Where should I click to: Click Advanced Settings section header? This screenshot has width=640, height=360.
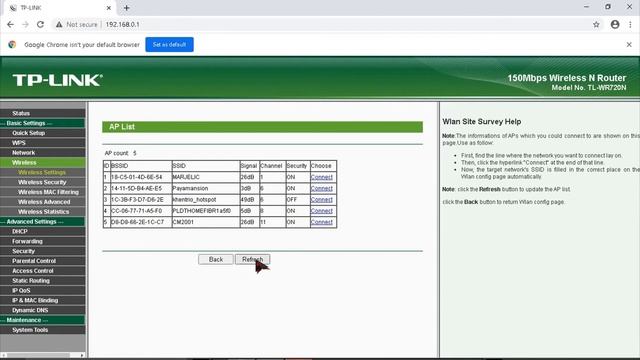(43, 221)
